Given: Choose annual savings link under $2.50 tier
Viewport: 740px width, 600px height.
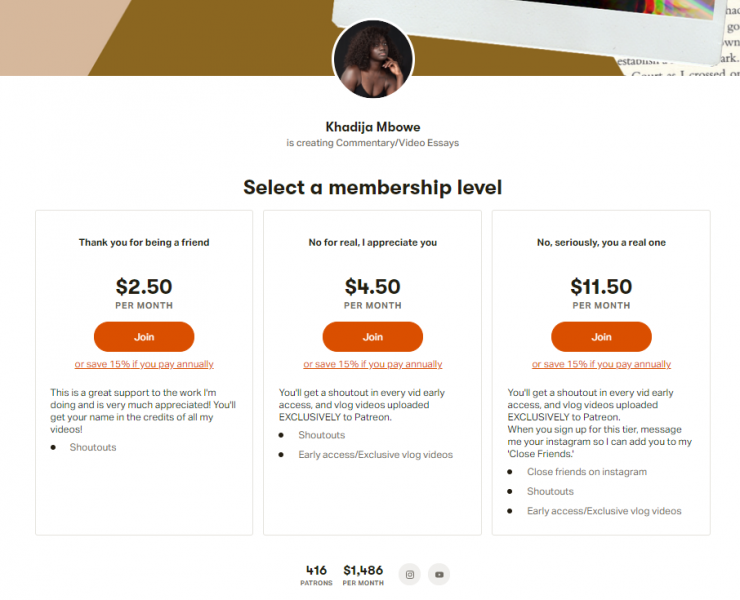Looking at the screenshot, I should click(x=144, y=364).
